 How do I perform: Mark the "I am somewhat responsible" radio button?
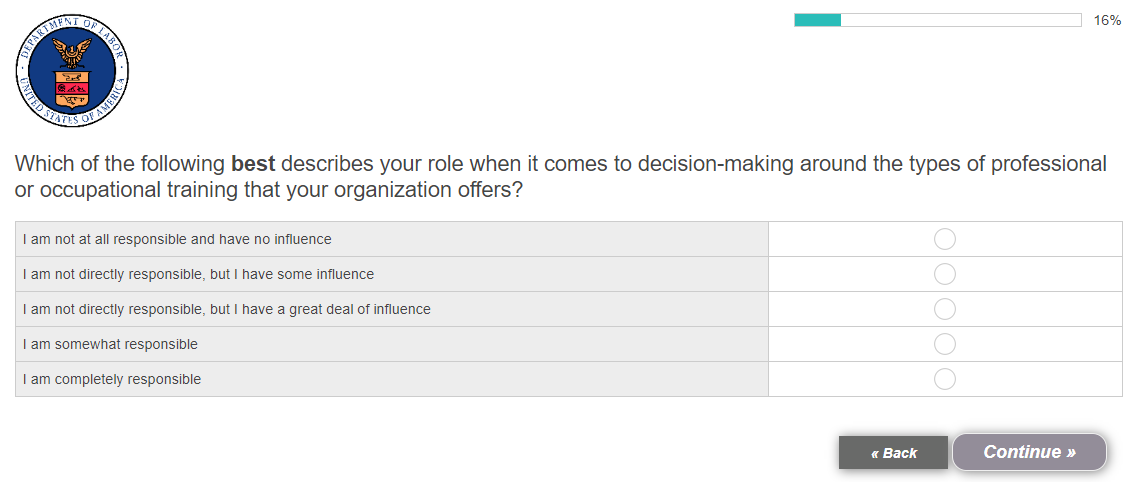(x=944, y=344)
